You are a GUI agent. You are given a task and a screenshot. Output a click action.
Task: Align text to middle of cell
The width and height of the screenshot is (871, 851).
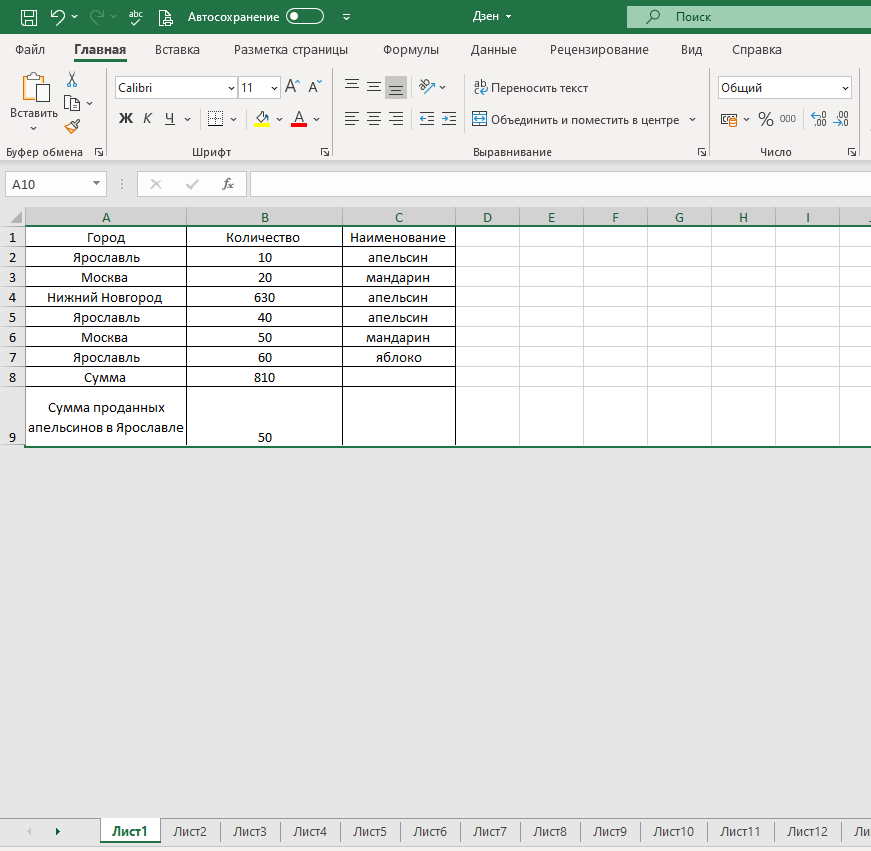[x=374, y=86]
